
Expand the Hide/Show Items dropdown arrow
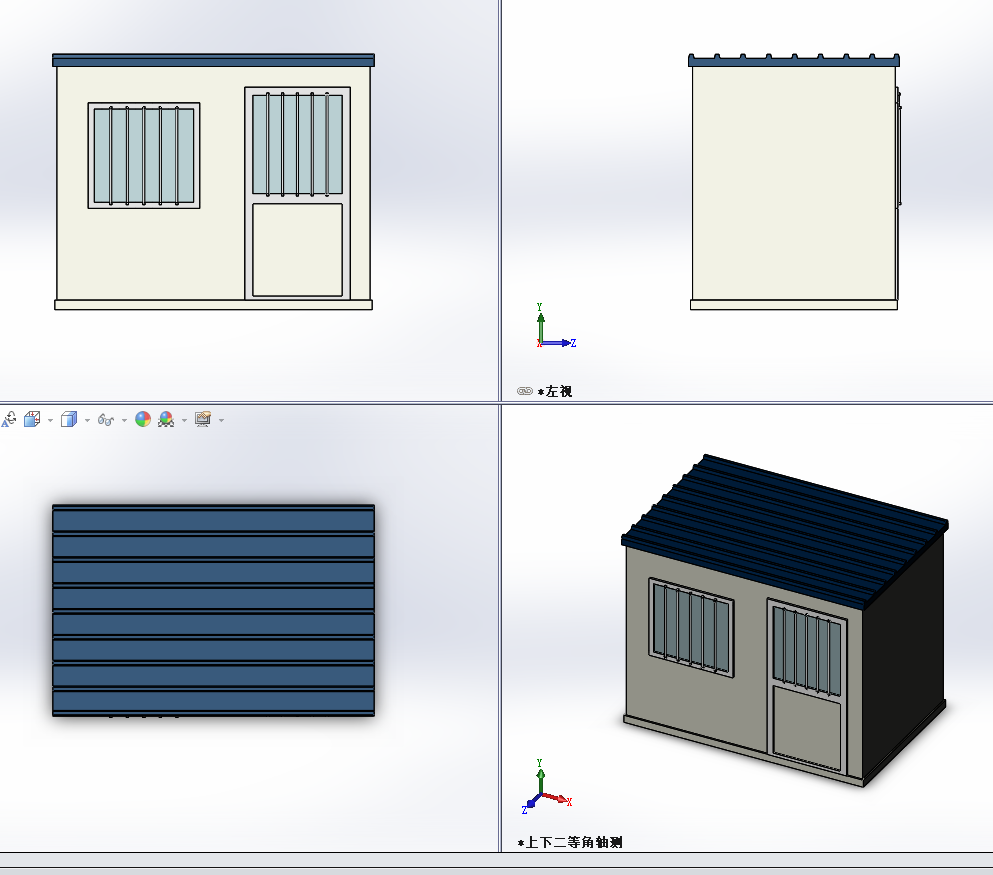tap(124, 420)
